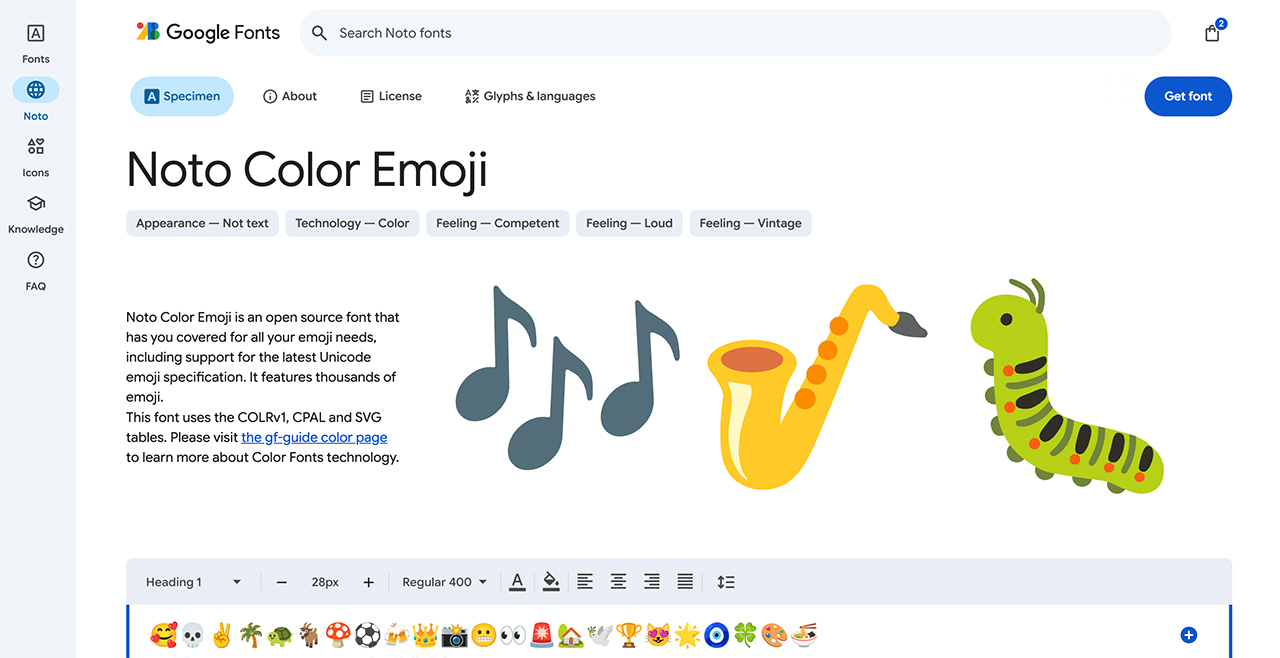This screenshot has width=1280, height=658.
Task: Select the Feeling — Competent tag
Action: (498, 223)
